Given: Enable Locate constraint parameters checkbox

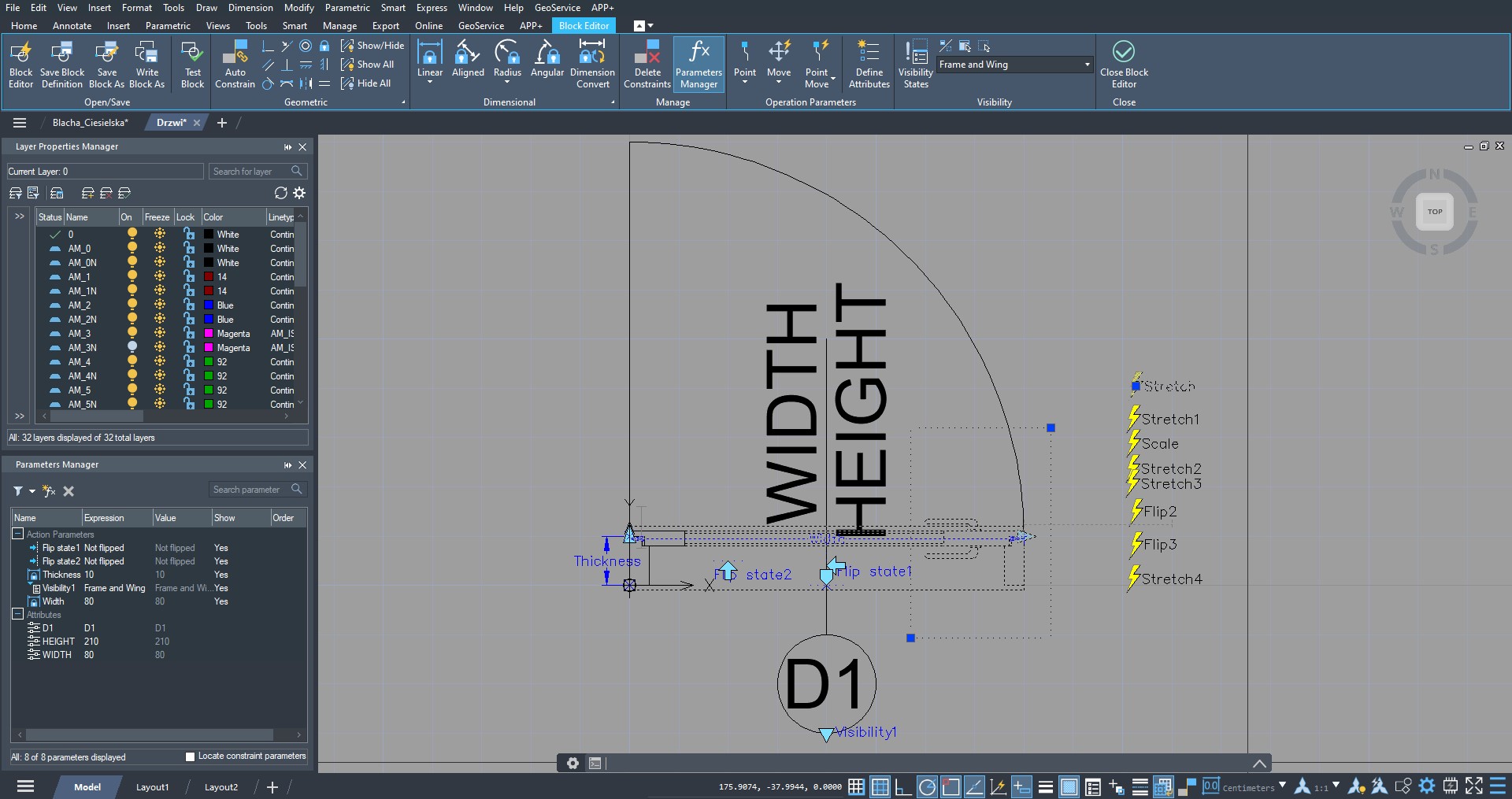Looking at the screenshot, I should (190, 756).
